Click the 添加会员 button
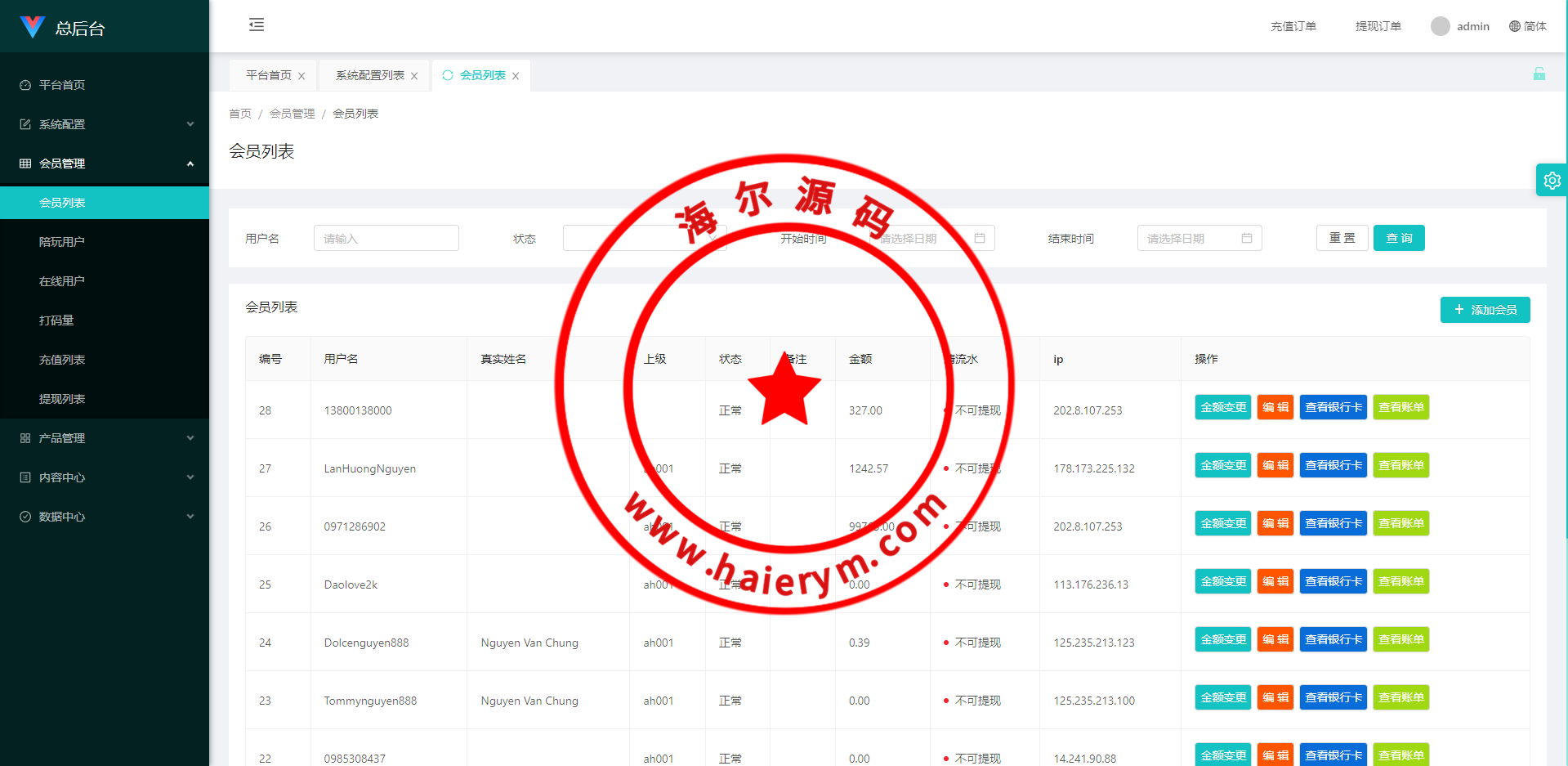The image size is (1568, 766). (x=1485, y=310)
